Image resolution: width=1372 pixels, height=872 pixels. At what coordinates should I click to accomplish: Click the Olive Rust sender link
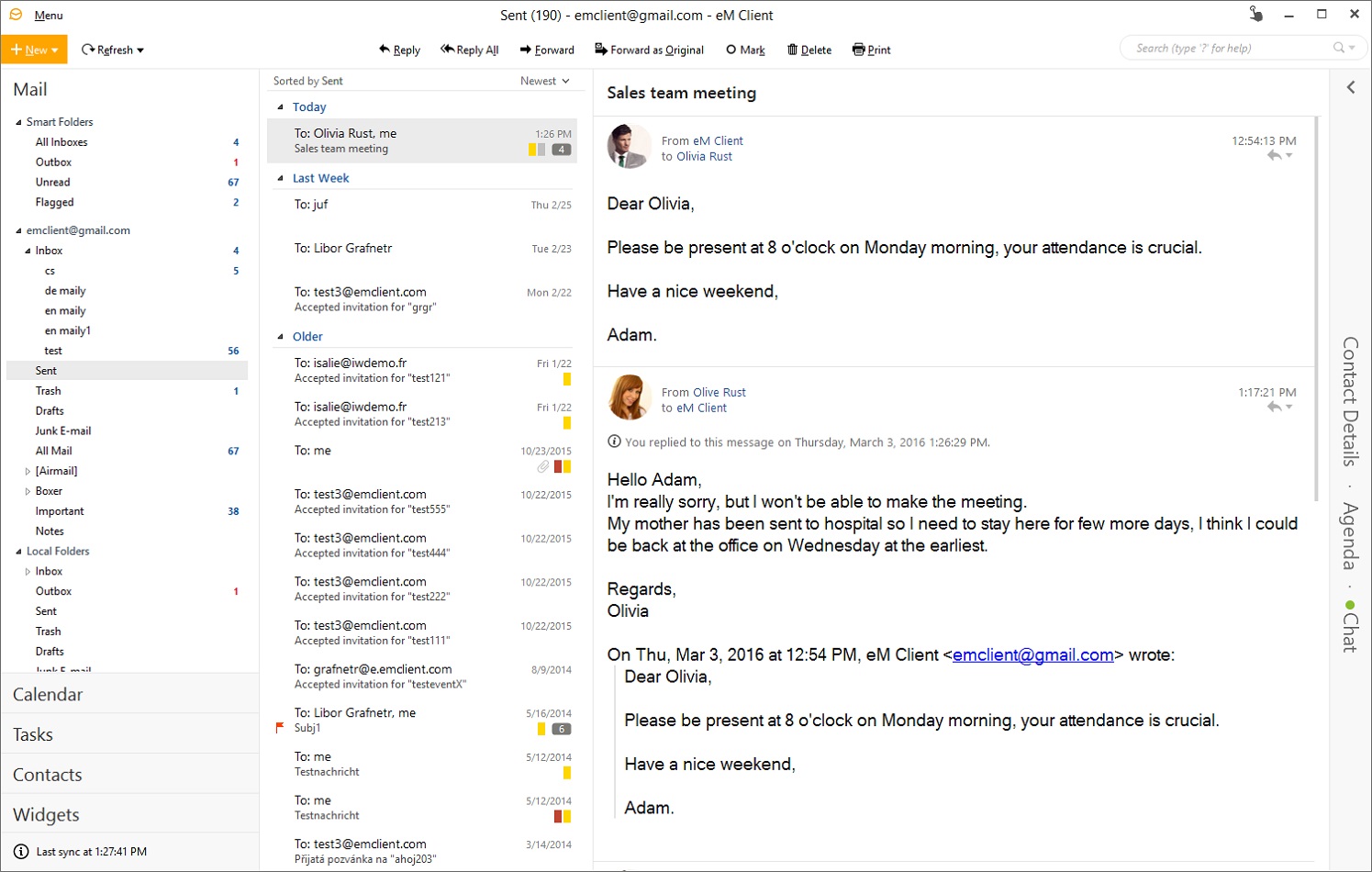pos(719,393)
